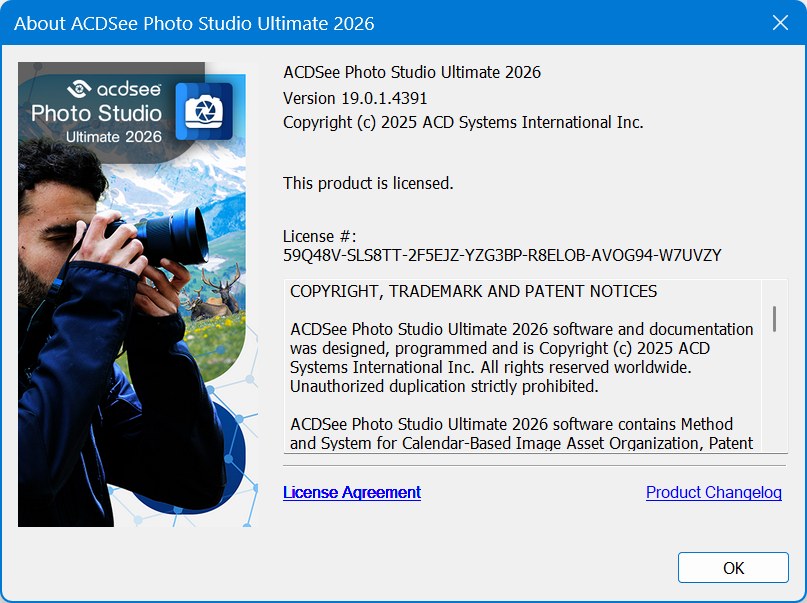The width and height of the screenshot is (807, 603).
Task: Click the 'This product is licensed' text
Action: tap(368, 183)
